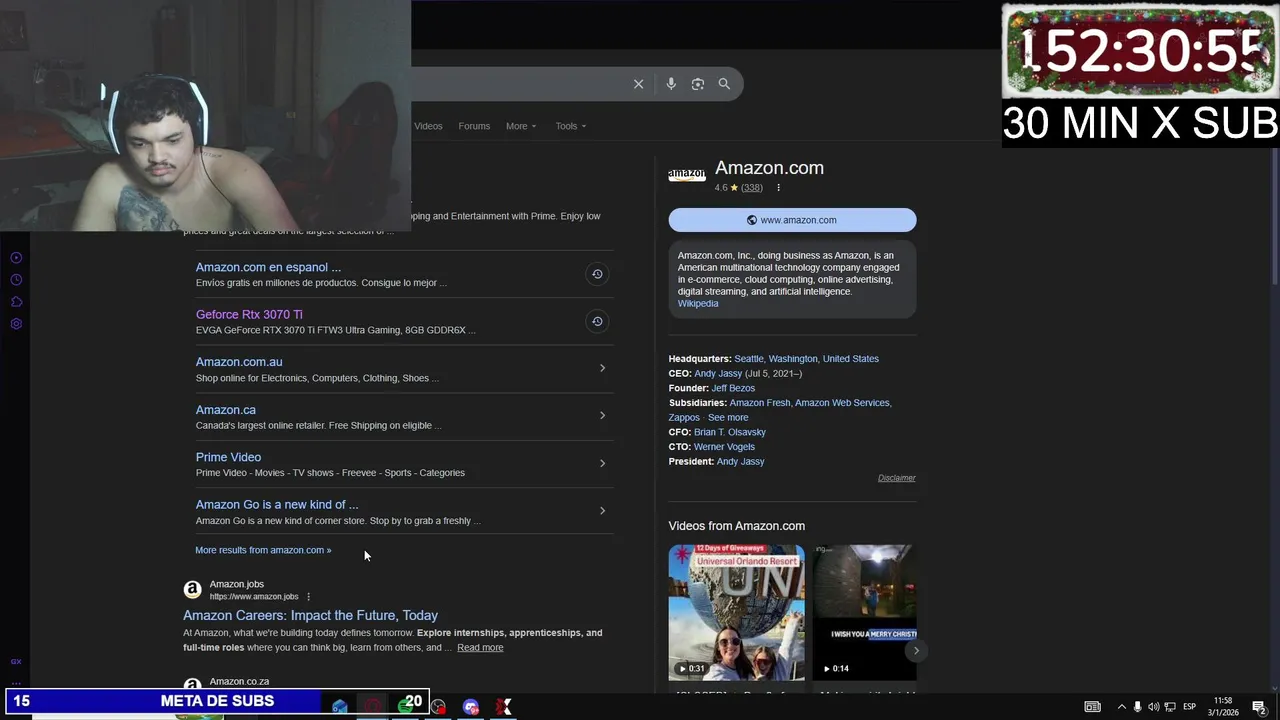Click the chevron on the Amazon Go row

[602, 510]
